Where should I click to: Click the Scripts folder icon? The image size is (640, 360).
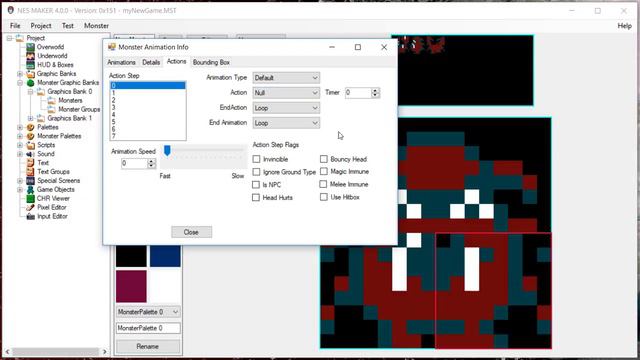click(x=31, y=145)
